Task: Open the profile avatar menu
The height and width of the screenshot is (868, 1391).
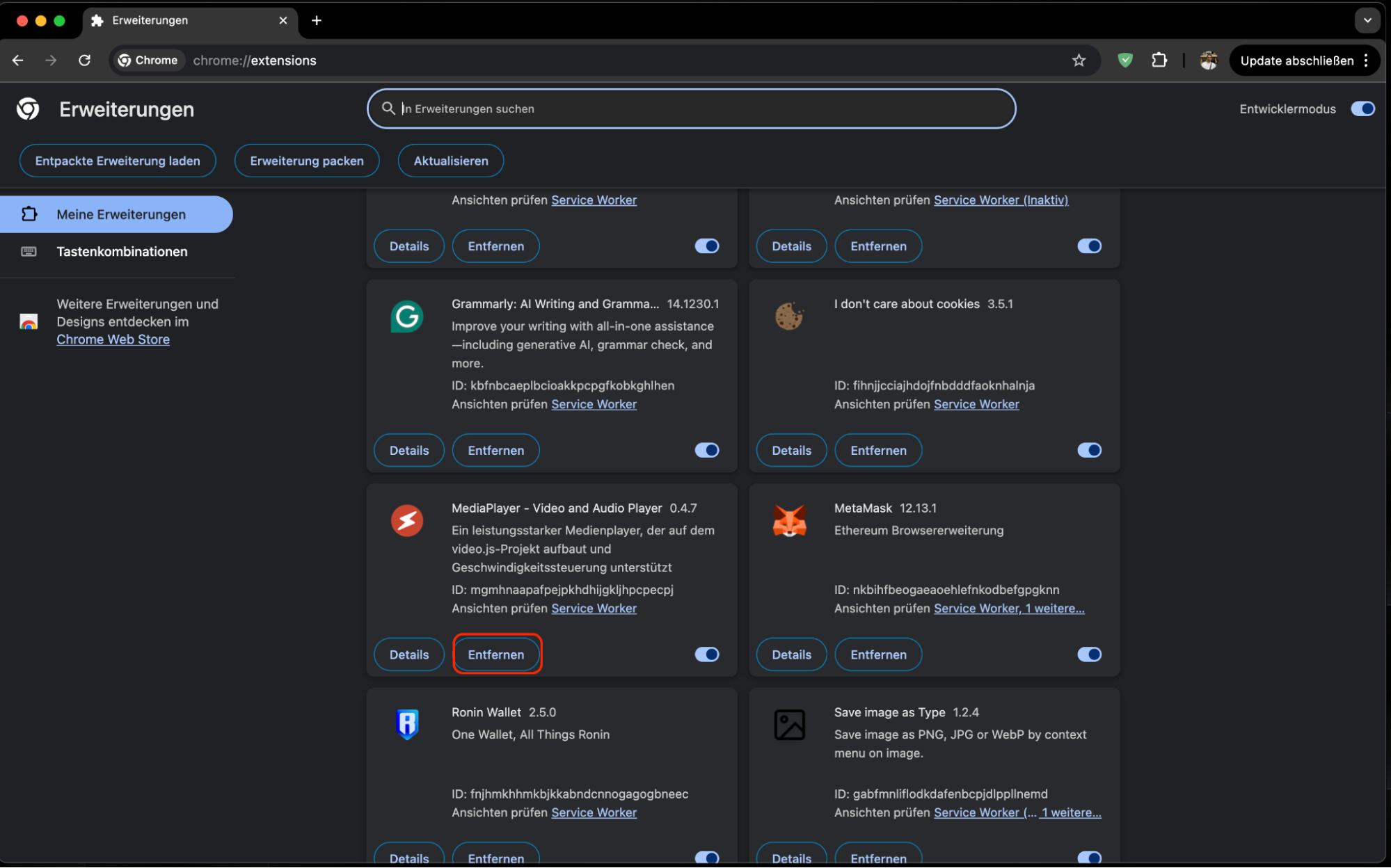Action: pyautogui.click(x=1209, y=61)
